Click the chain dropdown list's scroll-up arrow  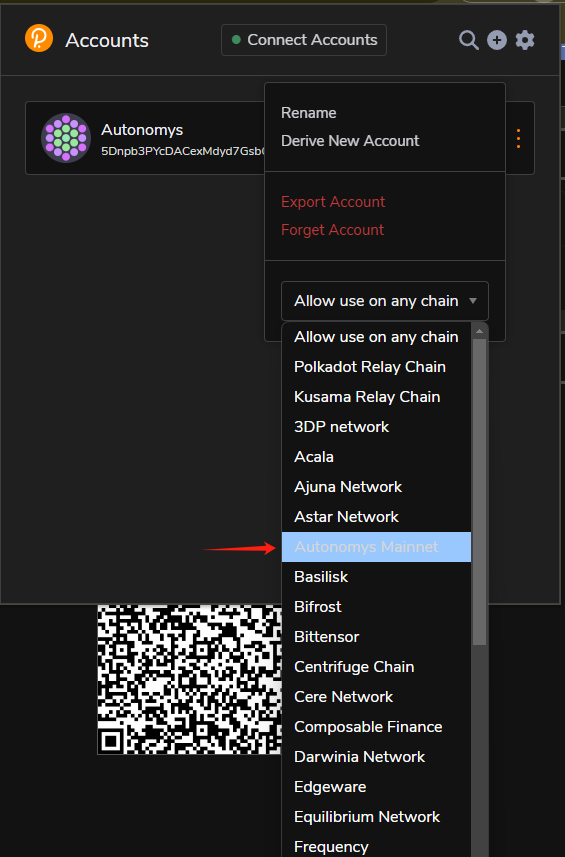[x=479, y=331]
